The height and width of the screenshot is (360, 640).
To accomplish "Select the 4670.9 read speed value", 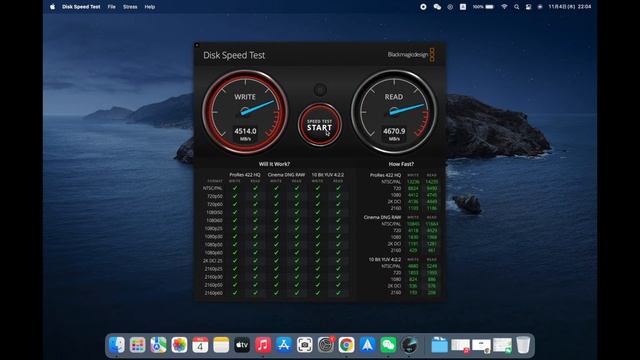I will [394, 131].
